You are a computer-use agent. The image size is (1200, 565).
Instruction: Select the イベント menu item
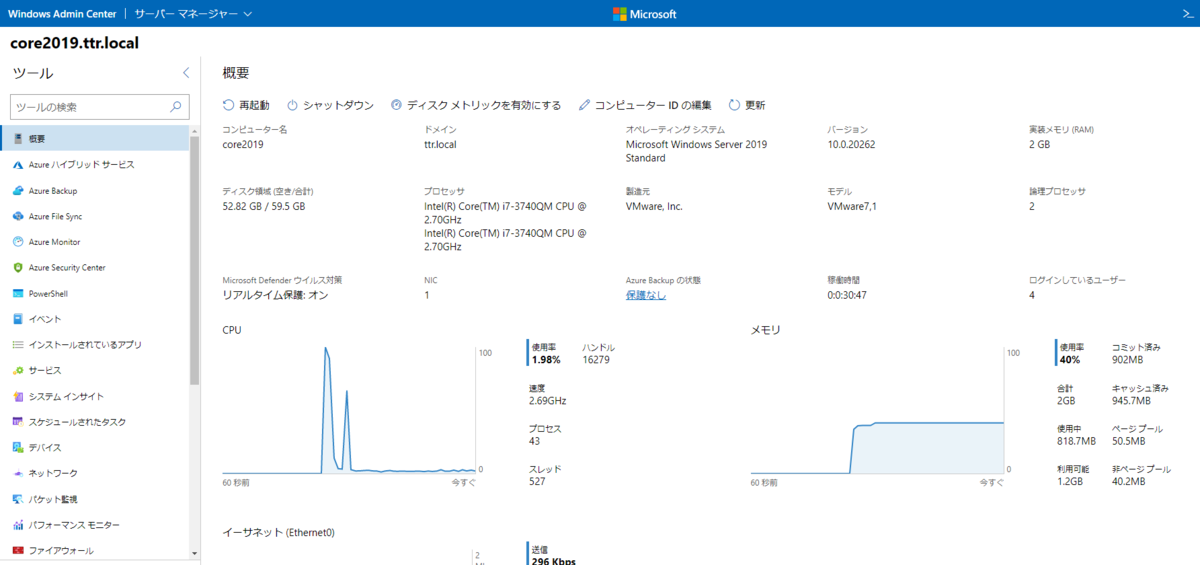coord(94,319)
